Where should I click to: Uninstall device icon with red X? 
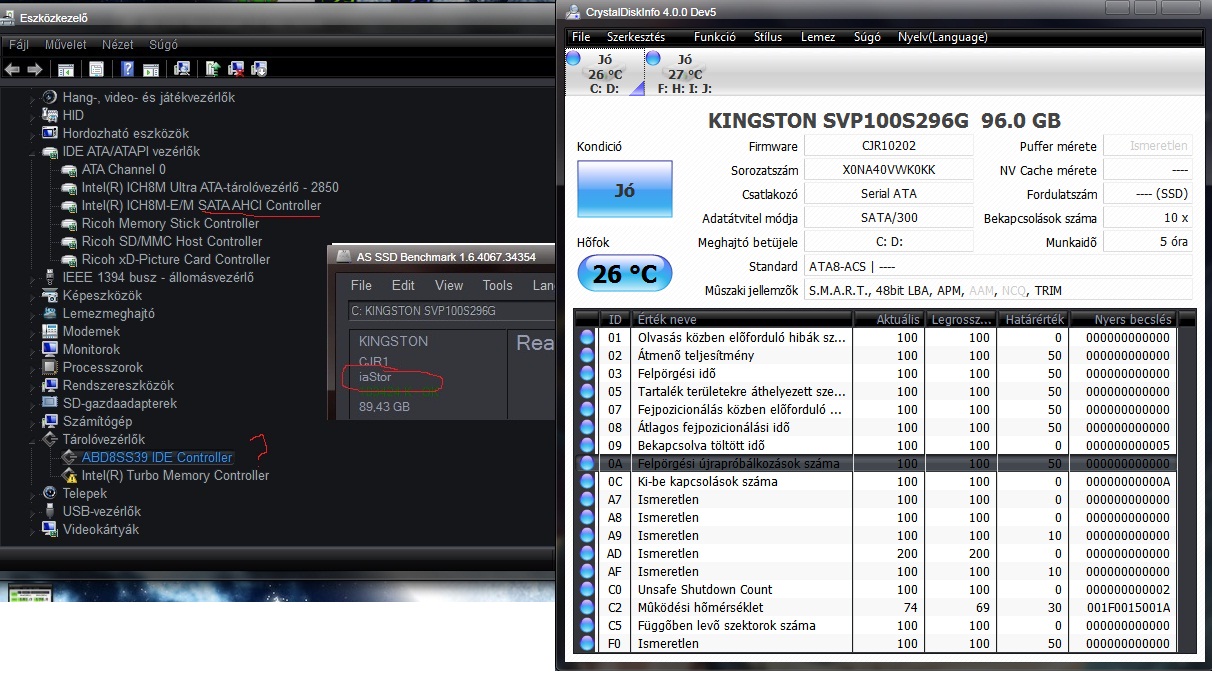click(x=237, y=69)
